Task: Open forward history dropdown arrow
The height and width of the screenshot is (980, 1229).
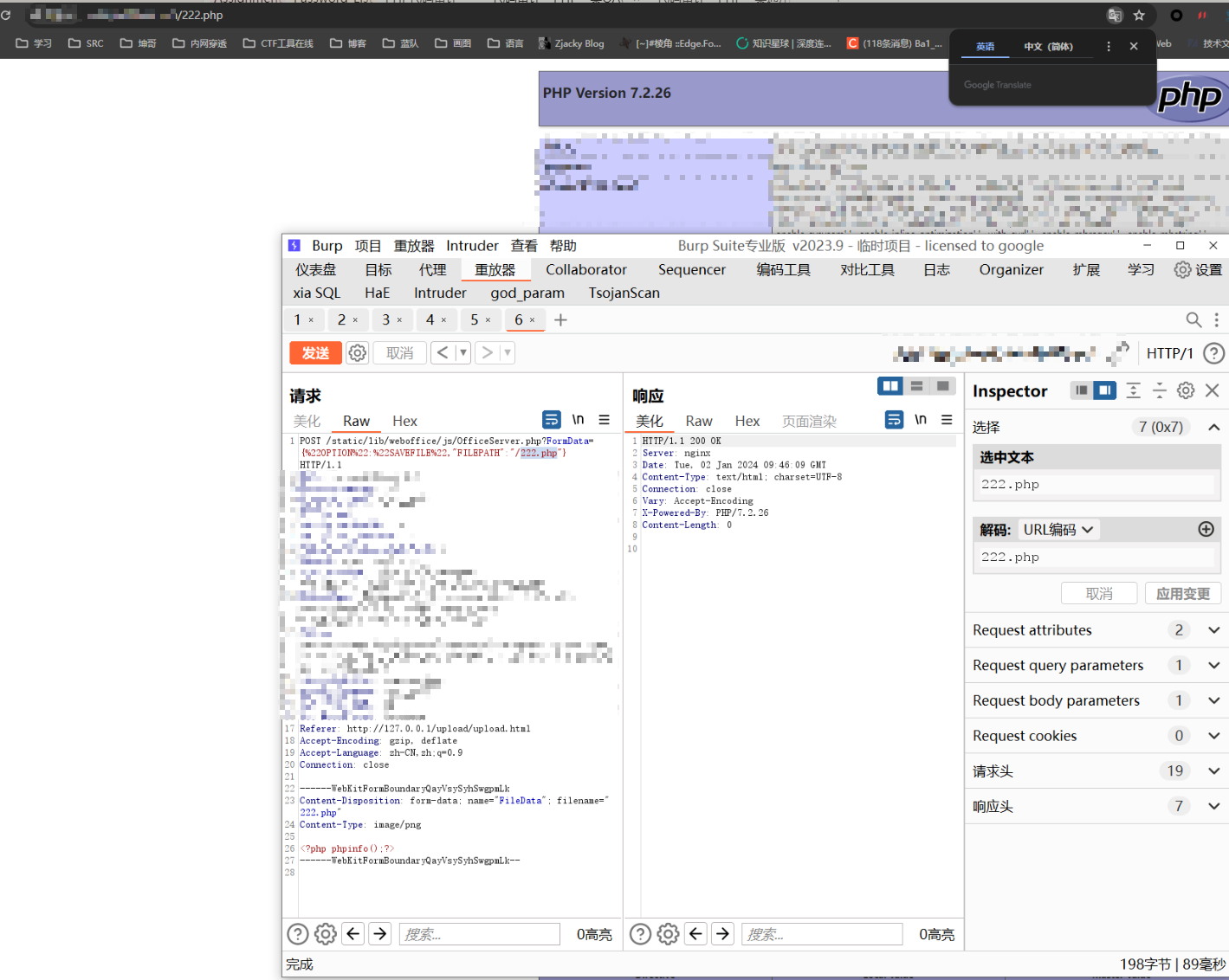Action: pos(508,352)
